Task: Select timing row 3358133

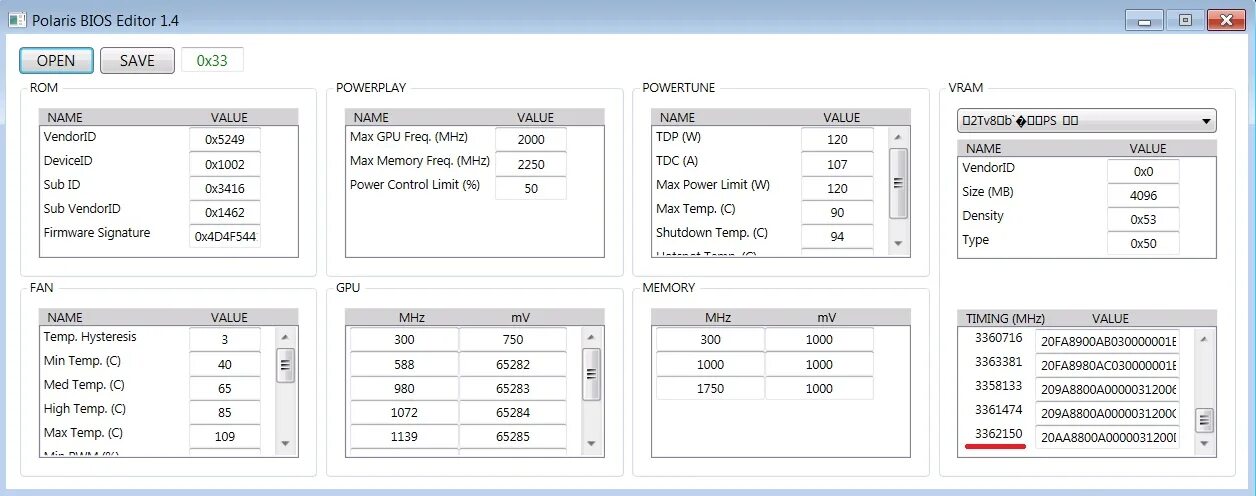Action: 998,386
